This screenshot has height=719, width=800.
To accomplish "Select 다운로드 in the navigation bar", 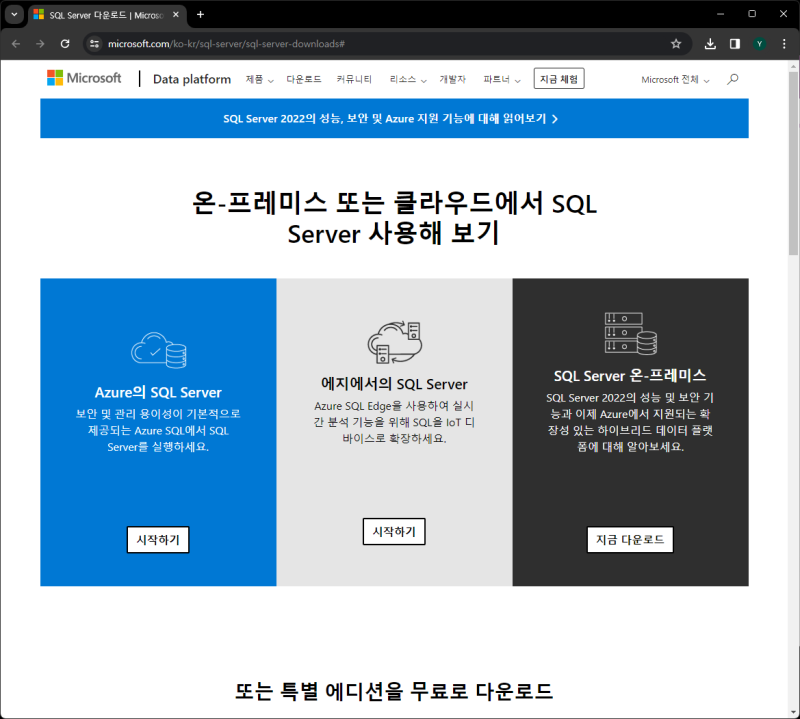I will coord(303,78).
